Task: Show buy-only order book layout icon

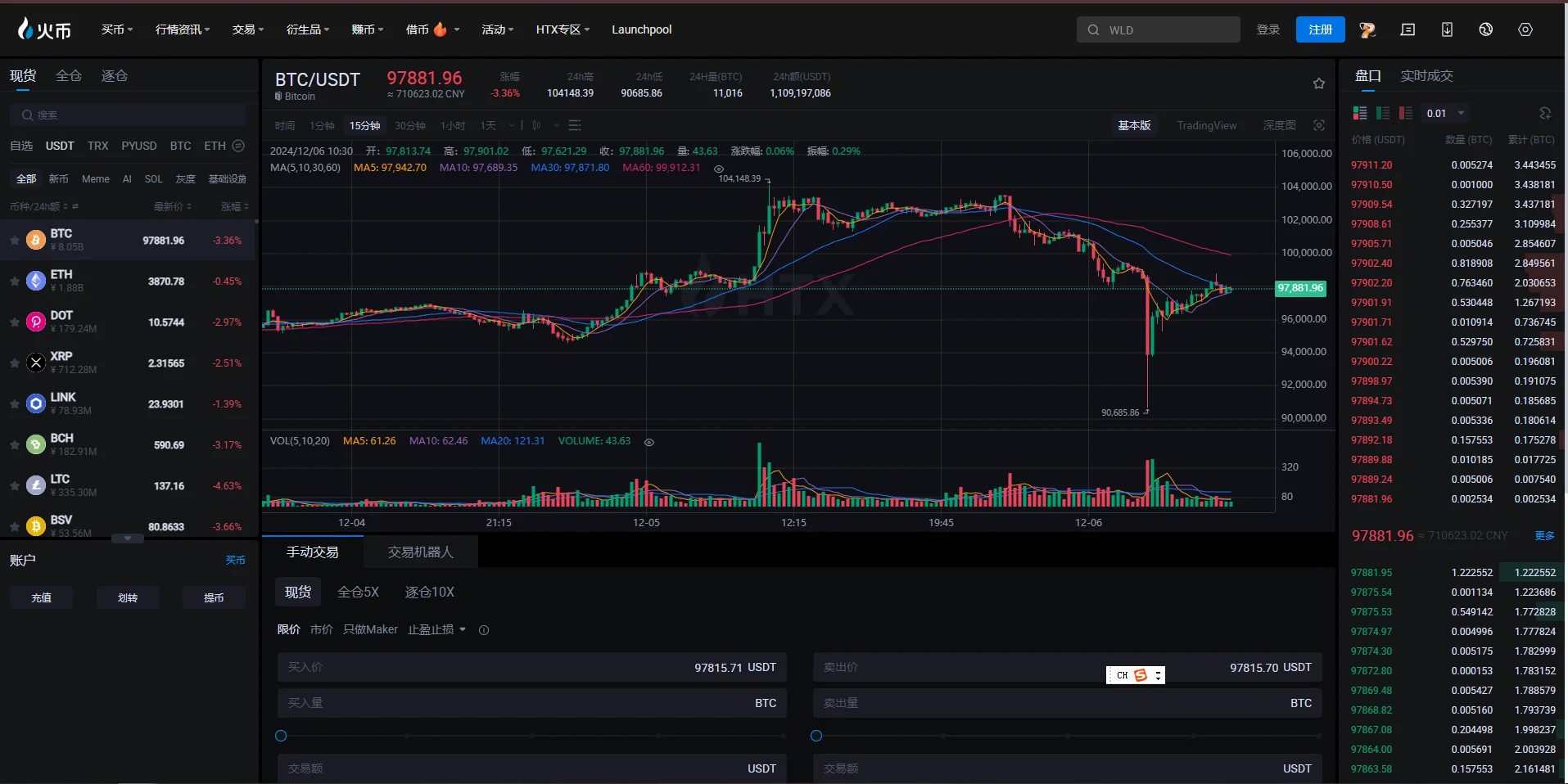Action: 1383,113
